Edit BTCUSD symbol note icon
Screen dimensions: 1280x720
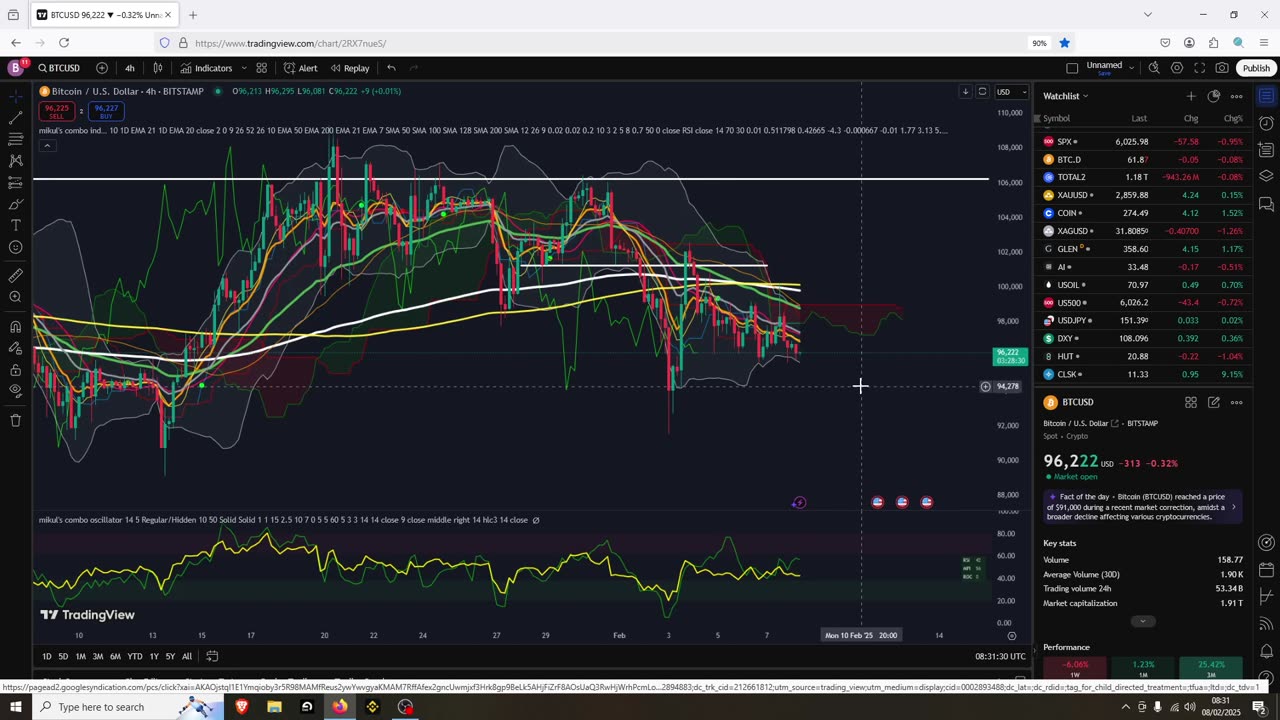click(1214, 402)
